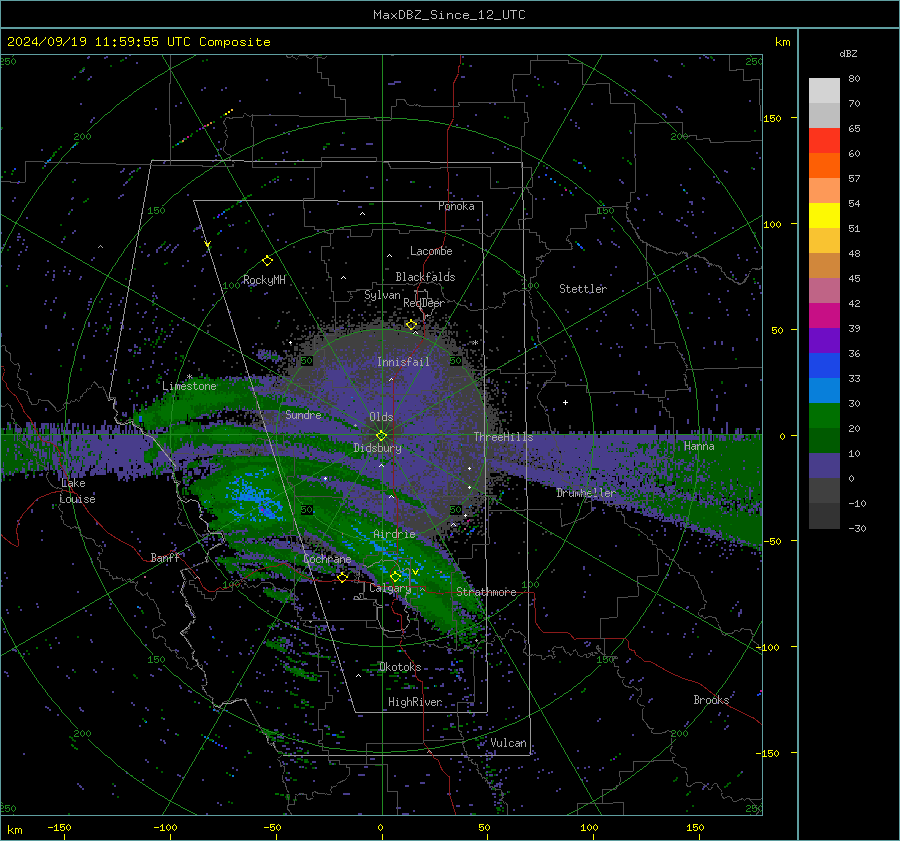Click the Vulcan town label
The height and width of the screenshot is (841, 900).
[509, 743]
